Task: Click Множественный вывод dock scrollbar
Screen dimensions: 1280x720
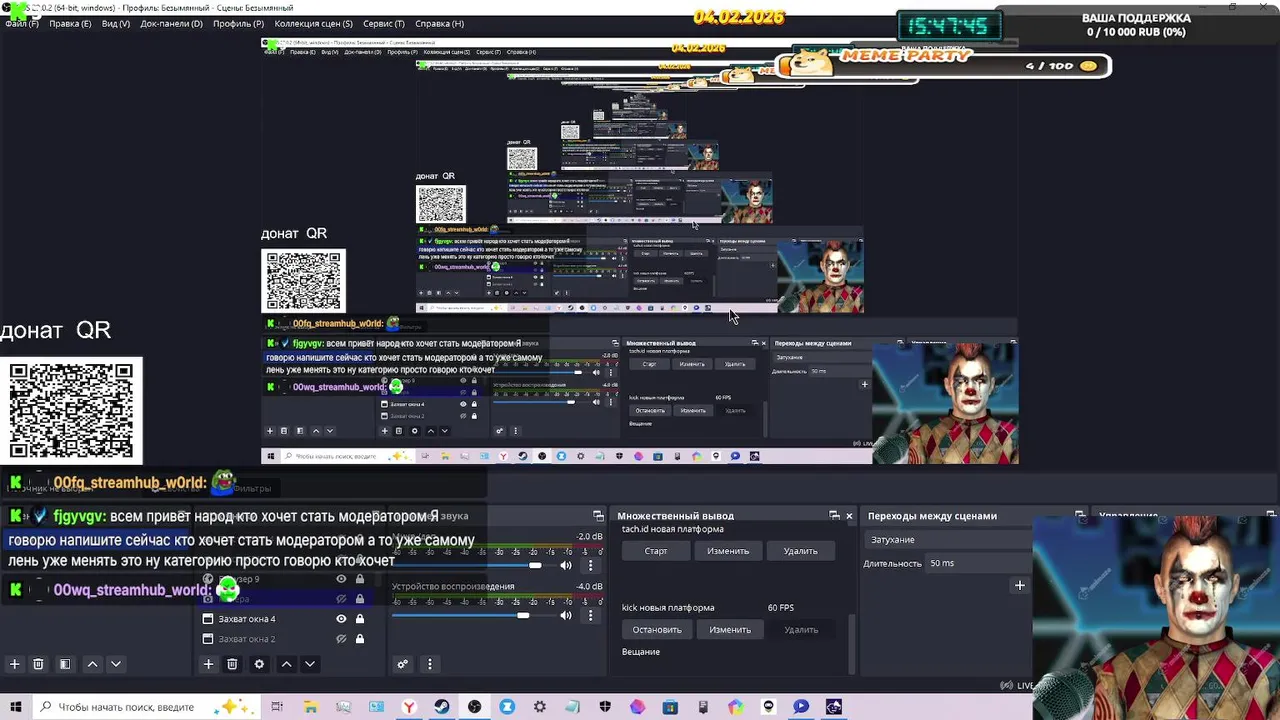Action: pos(852,644)
